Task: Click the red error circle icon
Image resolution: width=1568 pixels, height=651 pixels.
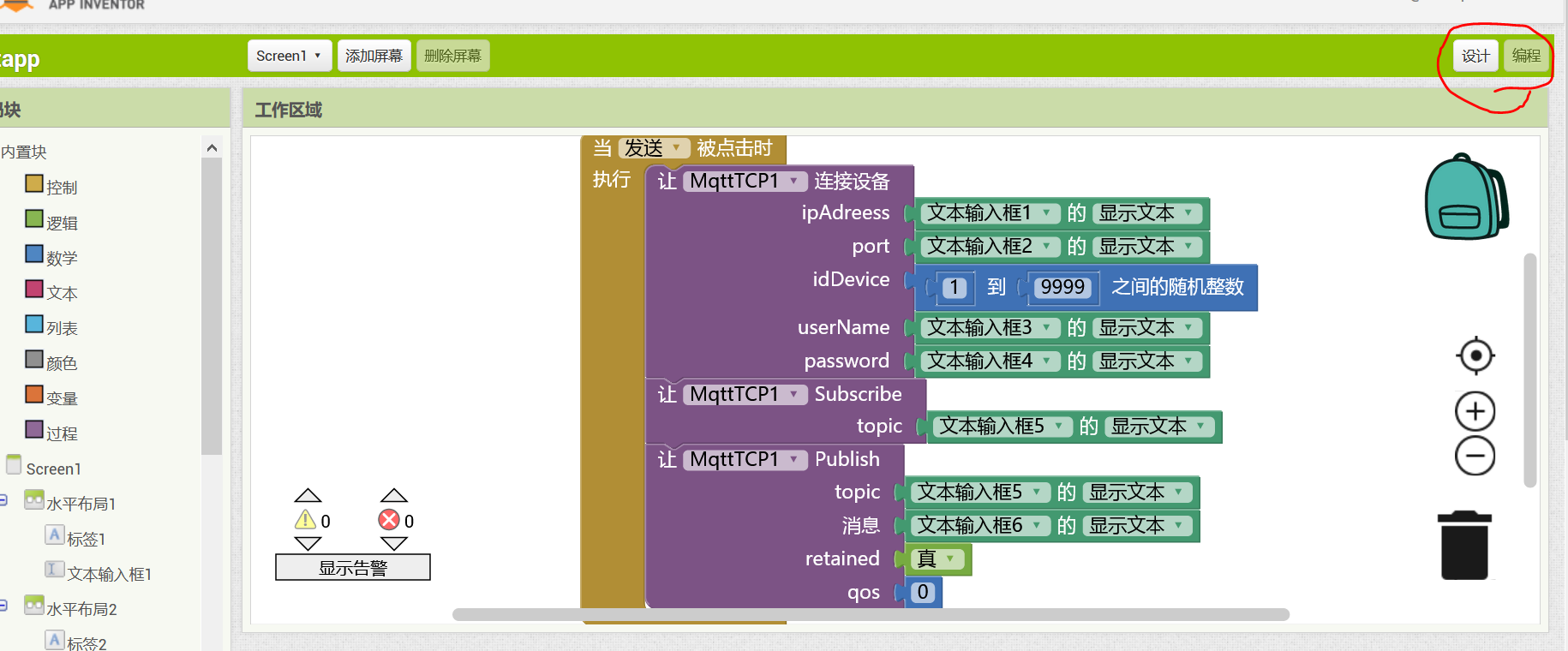Action: coord(390,520)
